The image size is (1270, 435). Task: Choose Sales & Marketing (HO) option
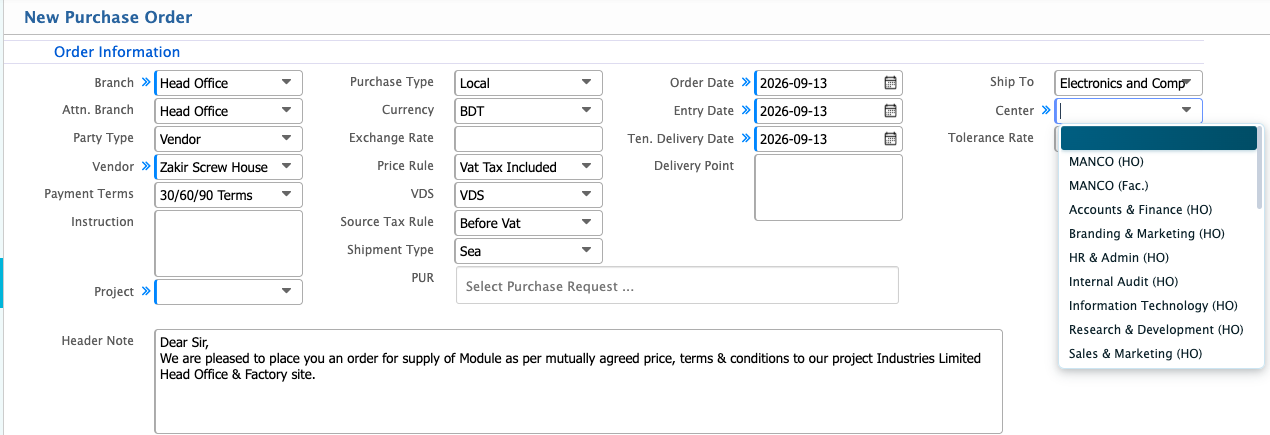[1157, 353]
